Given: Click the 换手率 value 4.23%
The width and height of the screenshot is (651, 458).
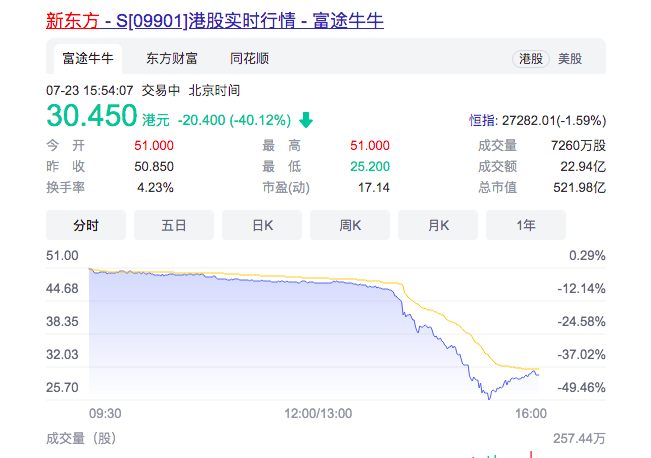Looking at the screenshot, I should click(155, 188).
